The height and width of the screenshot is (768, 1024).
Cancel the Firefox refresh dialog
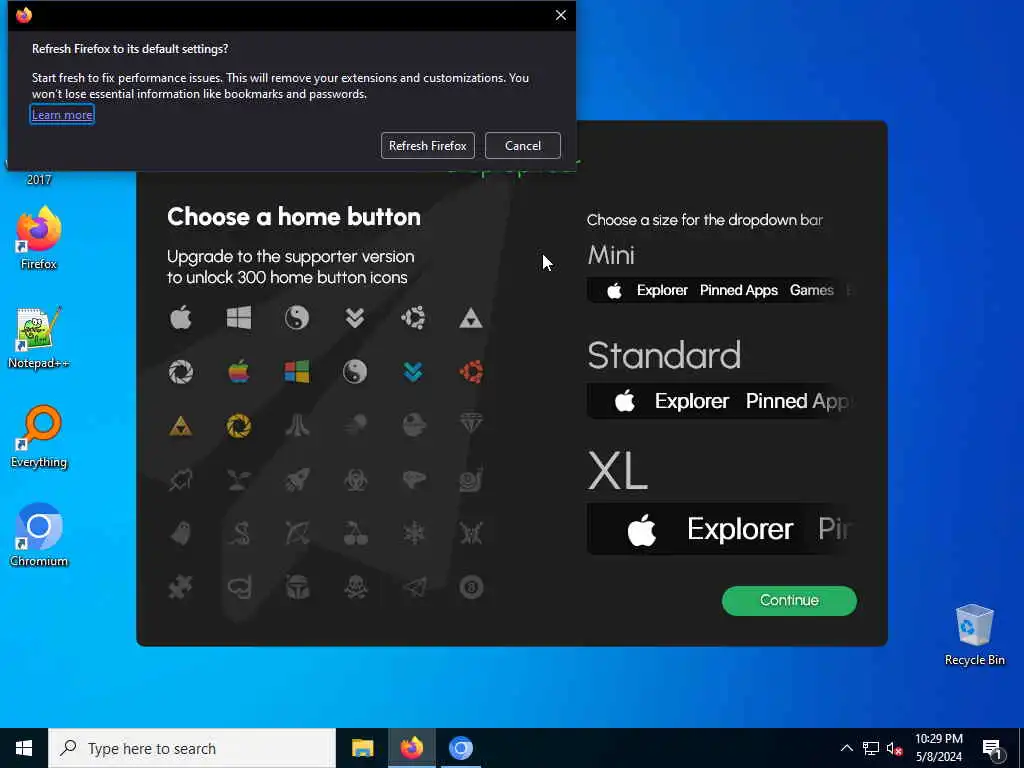pyautogui.click(x=522, y=146)
